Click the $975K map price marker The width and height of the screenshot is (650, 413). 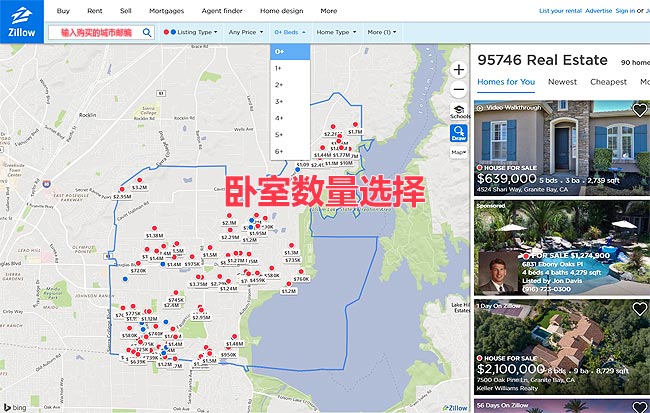[192, 264]
